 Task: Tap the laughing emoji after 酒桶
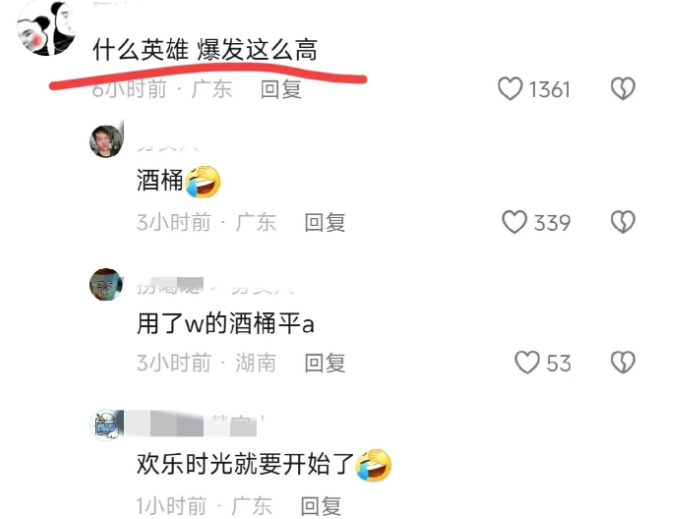coord(203,182)
